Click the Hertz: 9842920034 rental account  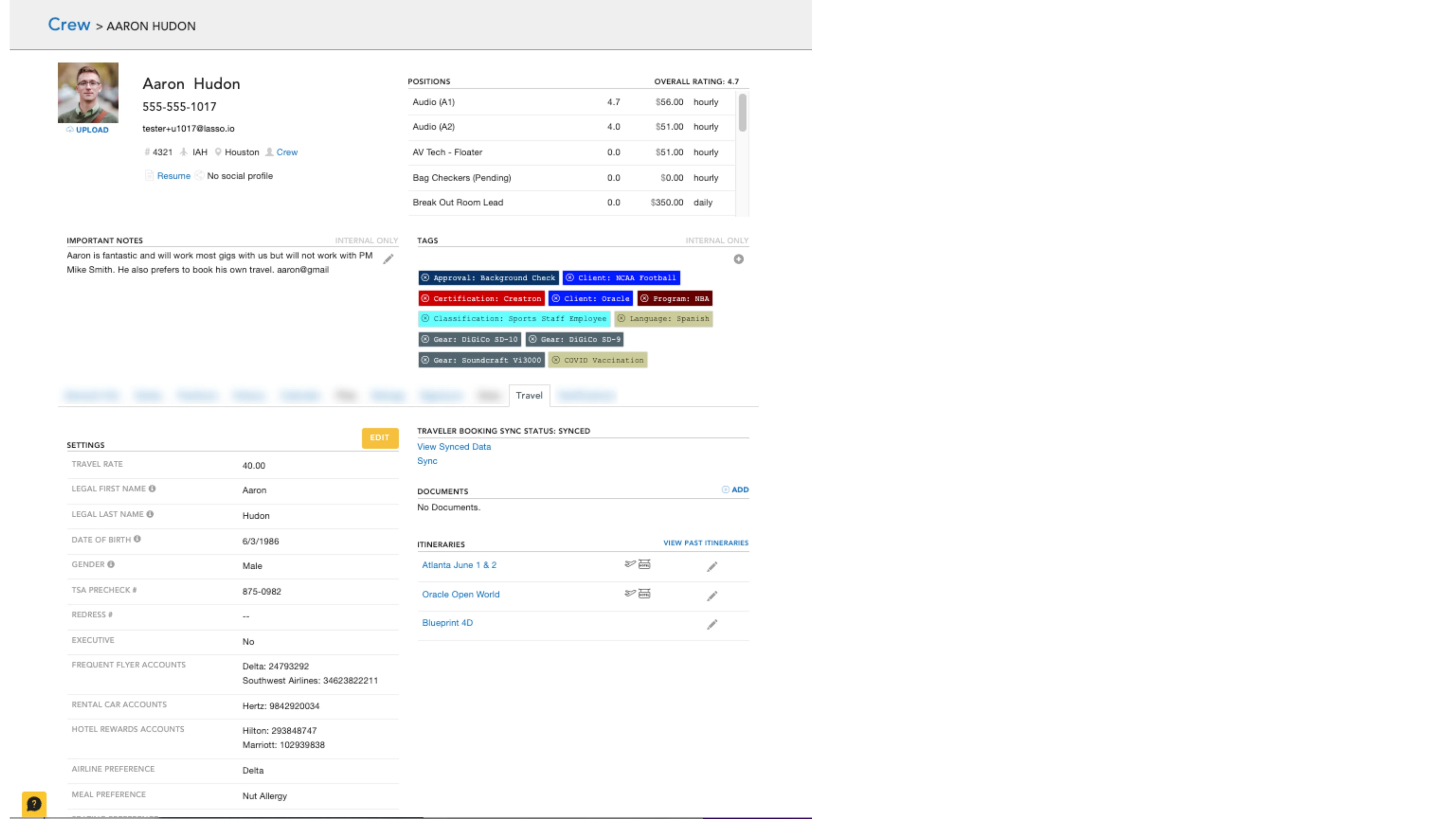pyautogui.click(x=281, y=706)
